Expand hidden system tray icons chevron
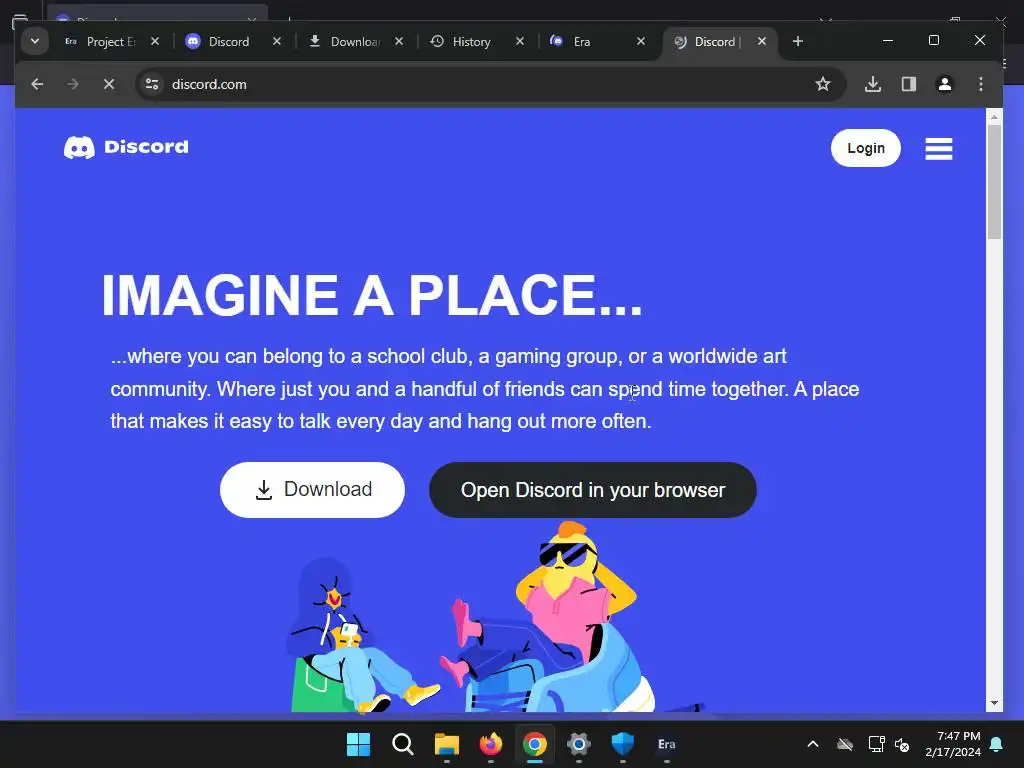The image size is (1024, 768). click(813, 744)
